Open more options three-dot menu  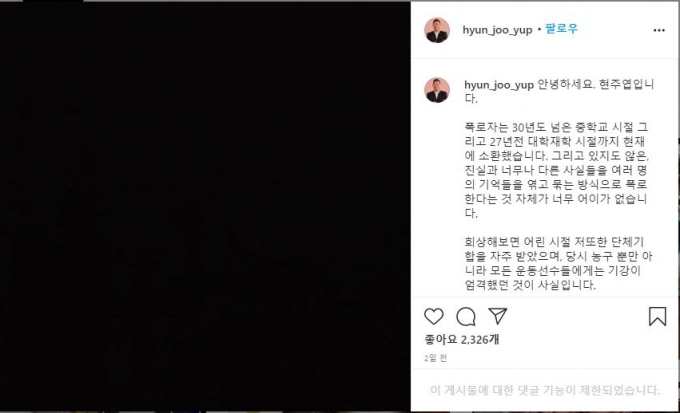click(x=659, y=30)
